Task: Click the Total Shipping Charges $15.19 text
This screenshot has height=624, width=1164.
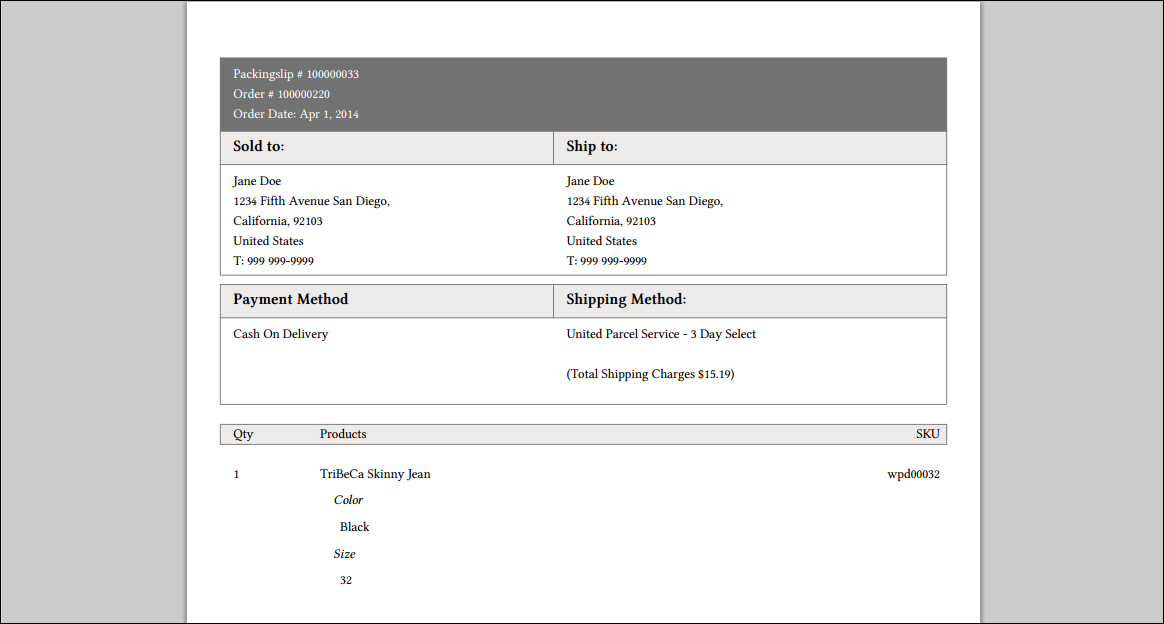Action: (x=650, y=374)
